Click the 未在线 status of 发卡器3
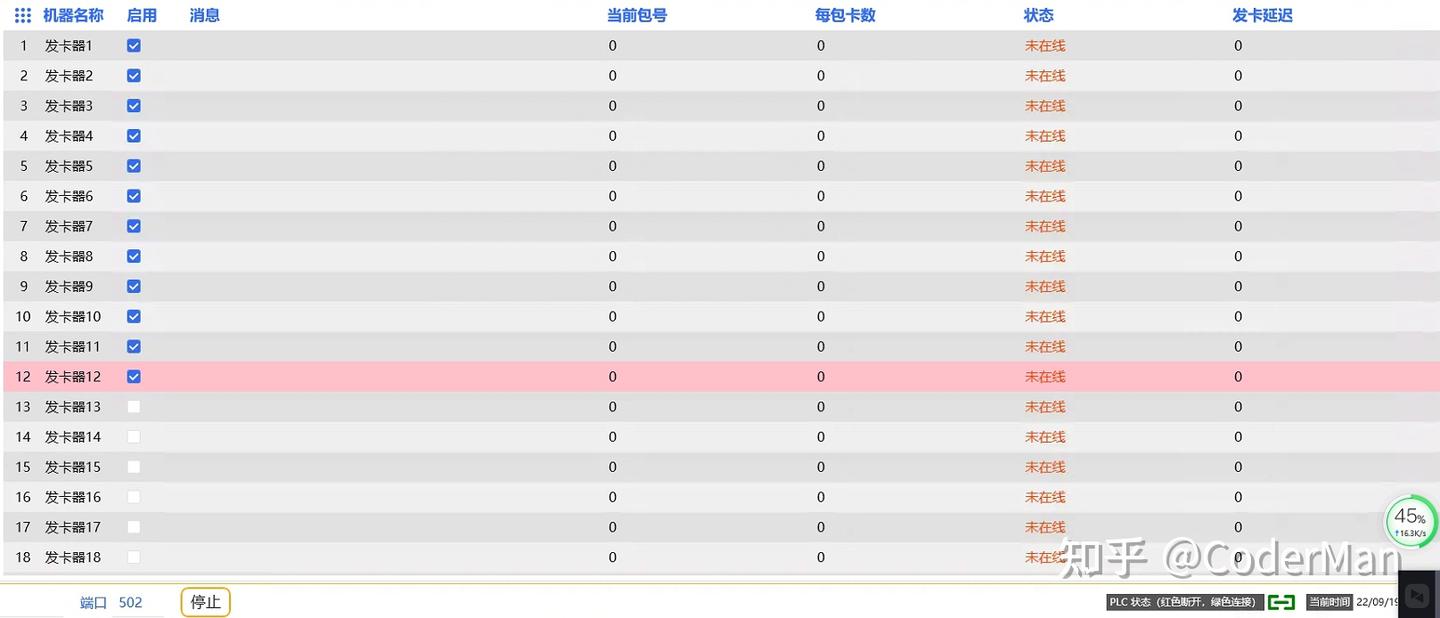This screenshot has width=1440, height=618. (x=1045, y=106)
